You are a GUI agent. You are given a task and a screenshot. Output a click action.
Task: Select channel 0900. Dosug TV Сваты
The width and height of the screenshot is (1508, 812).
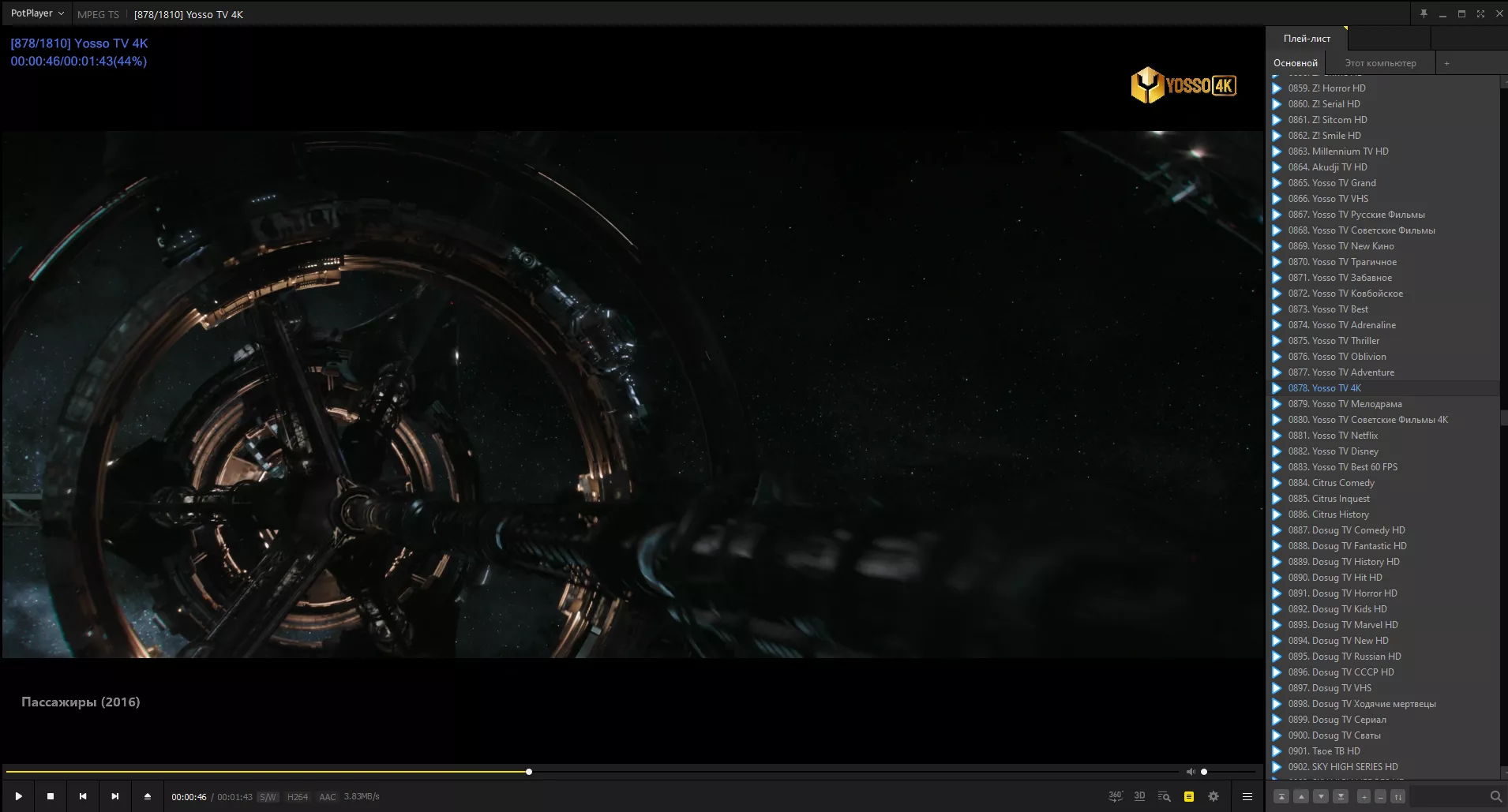pos(1384,735)
